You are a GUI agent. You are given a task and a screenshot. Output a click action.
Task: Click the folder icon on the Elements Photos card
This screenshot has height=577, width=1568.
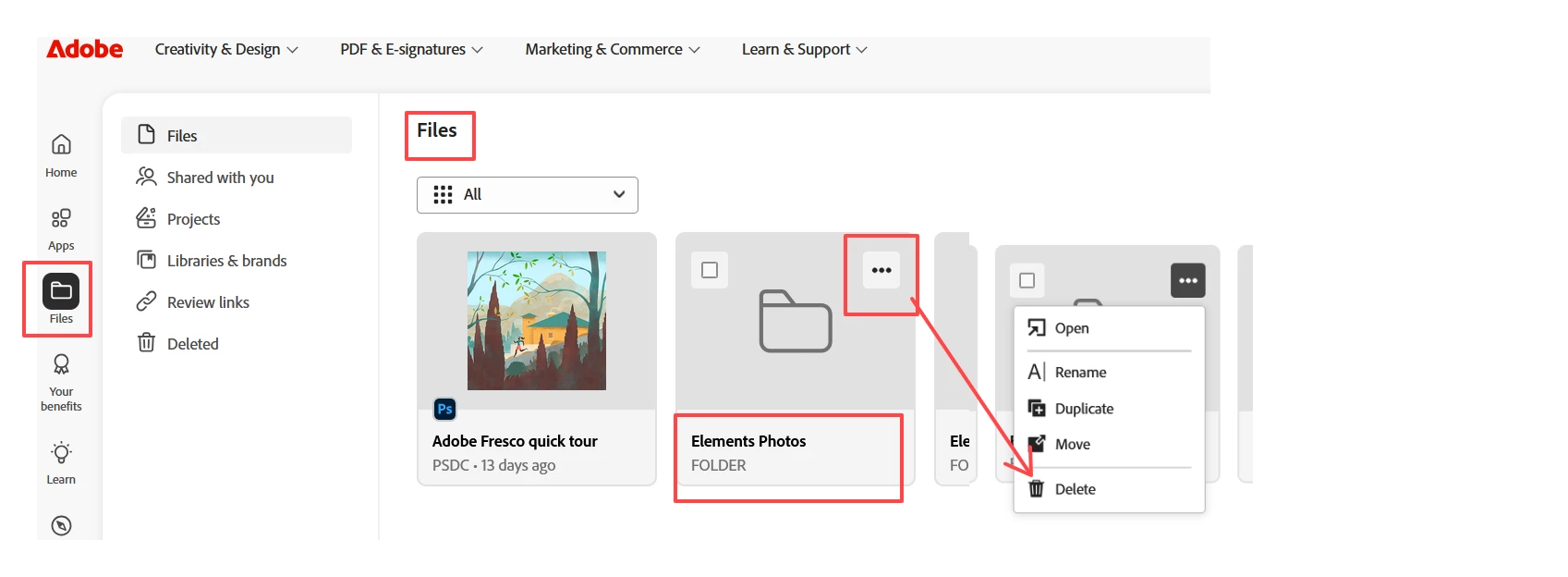tap(796, 321)
